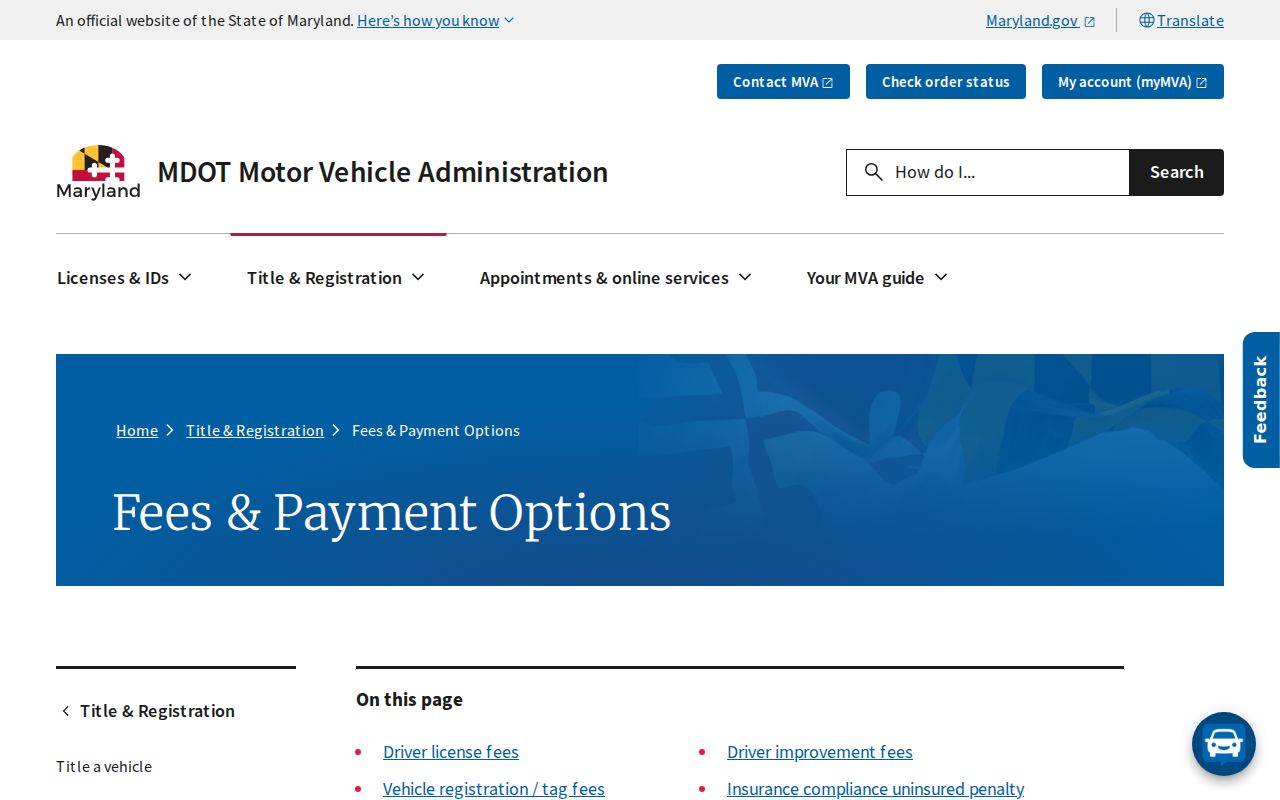Click the globe icon beside Translate
The height and width of the screenshot is (800, 1280).
tap(1146, 20)
